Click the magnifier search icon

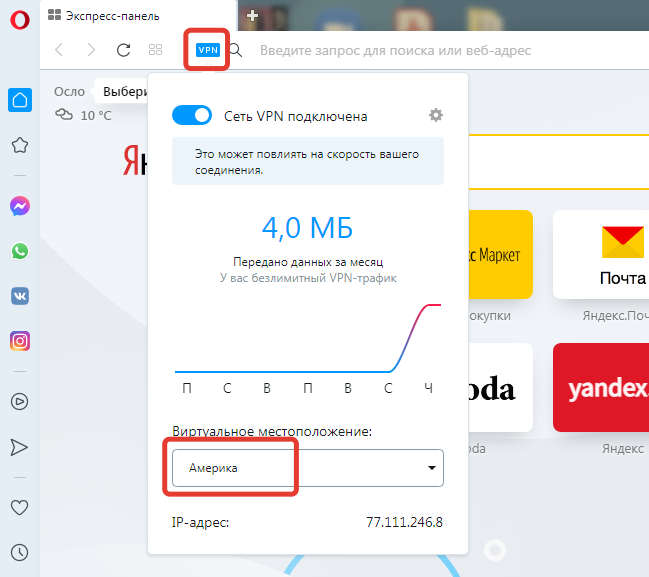click(236, 50)
